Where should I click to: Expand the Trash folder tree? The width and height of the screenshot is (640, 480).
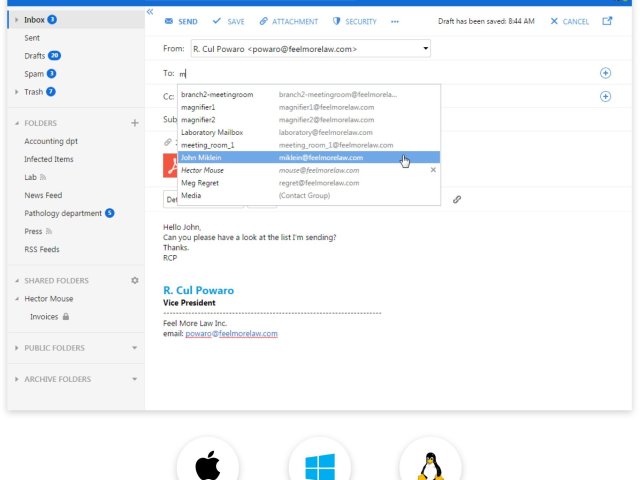tap(16, 92)
